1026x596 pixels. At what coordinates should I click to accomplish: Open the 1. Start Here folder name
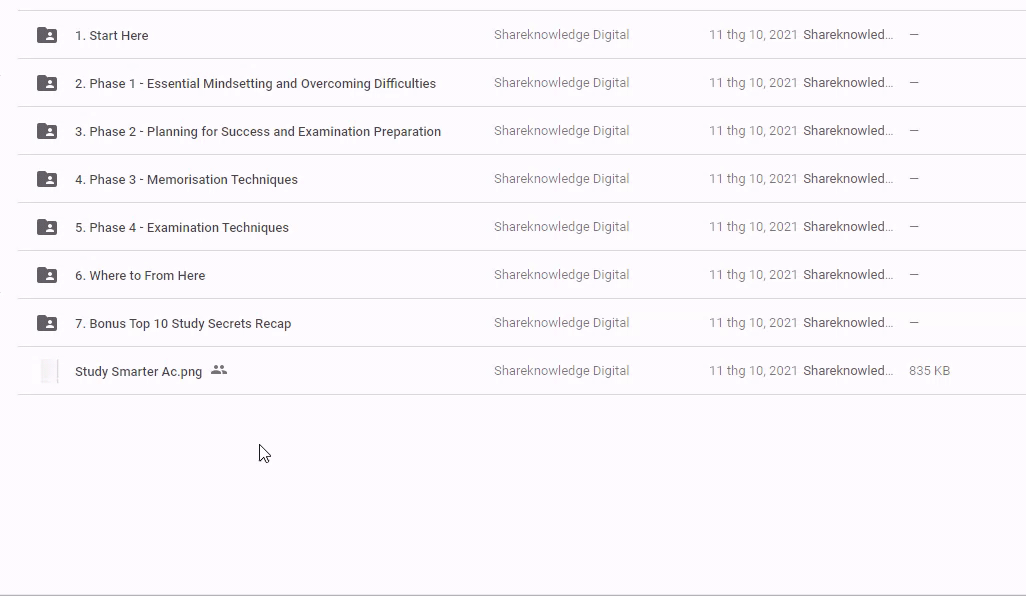click(112, 36)
